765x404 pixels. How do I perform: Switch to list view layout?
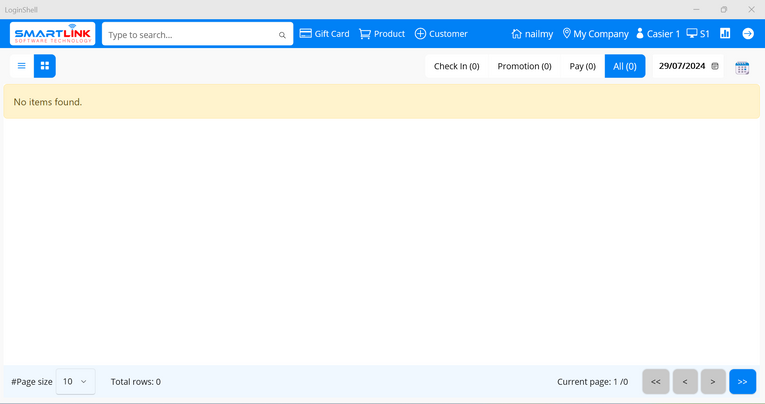click(21, 66)
